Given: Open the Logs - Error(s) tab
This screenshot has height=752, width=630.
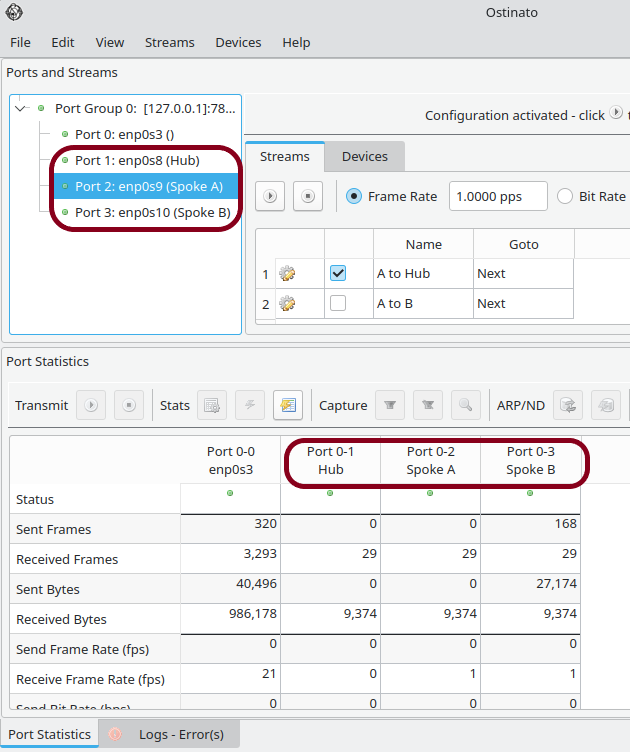Looking at the screenshot, I should coord(180,734).
